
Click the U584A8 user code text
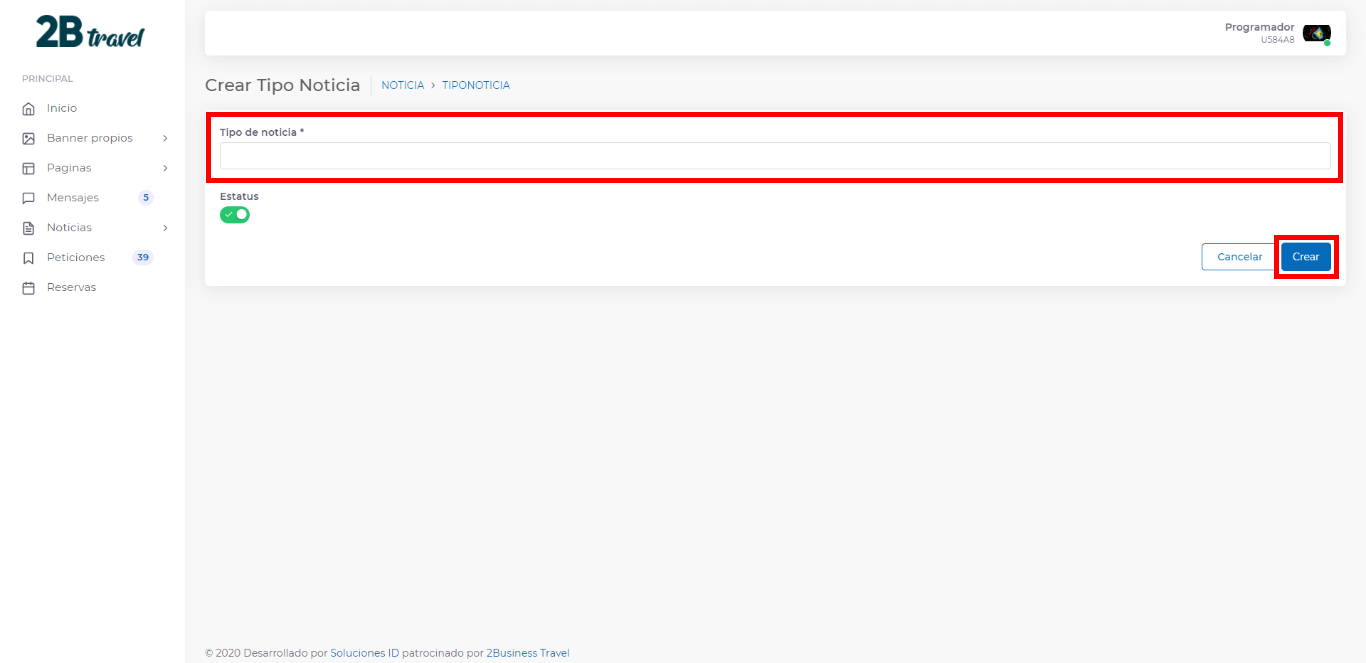1278,40
